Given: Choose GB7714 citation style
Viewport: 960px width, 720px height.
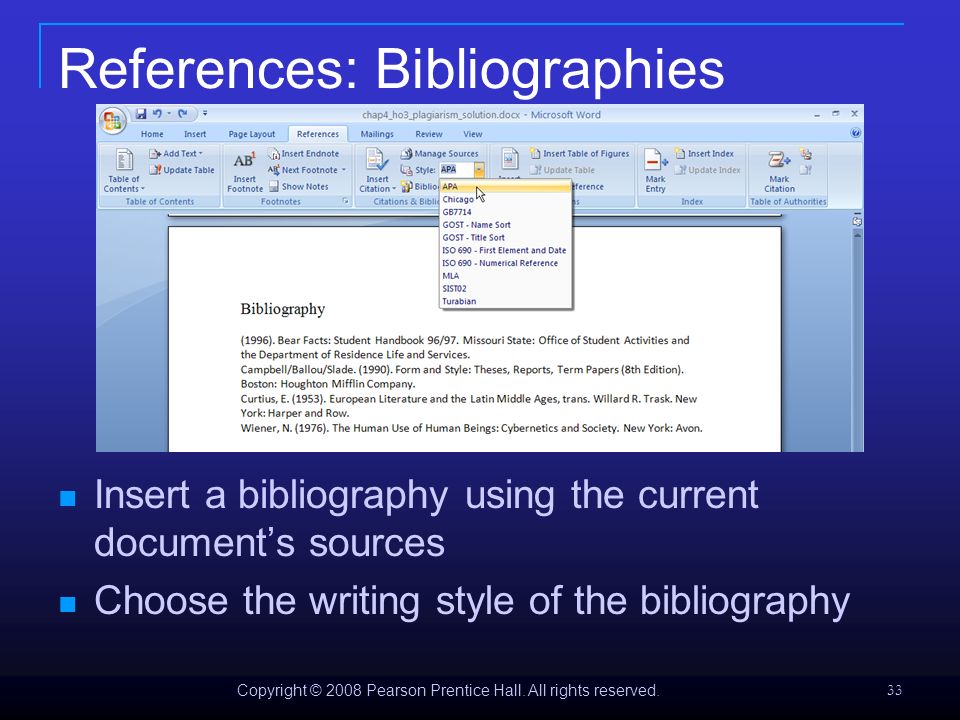Looking at the screenshot, I should pos(506,212).
